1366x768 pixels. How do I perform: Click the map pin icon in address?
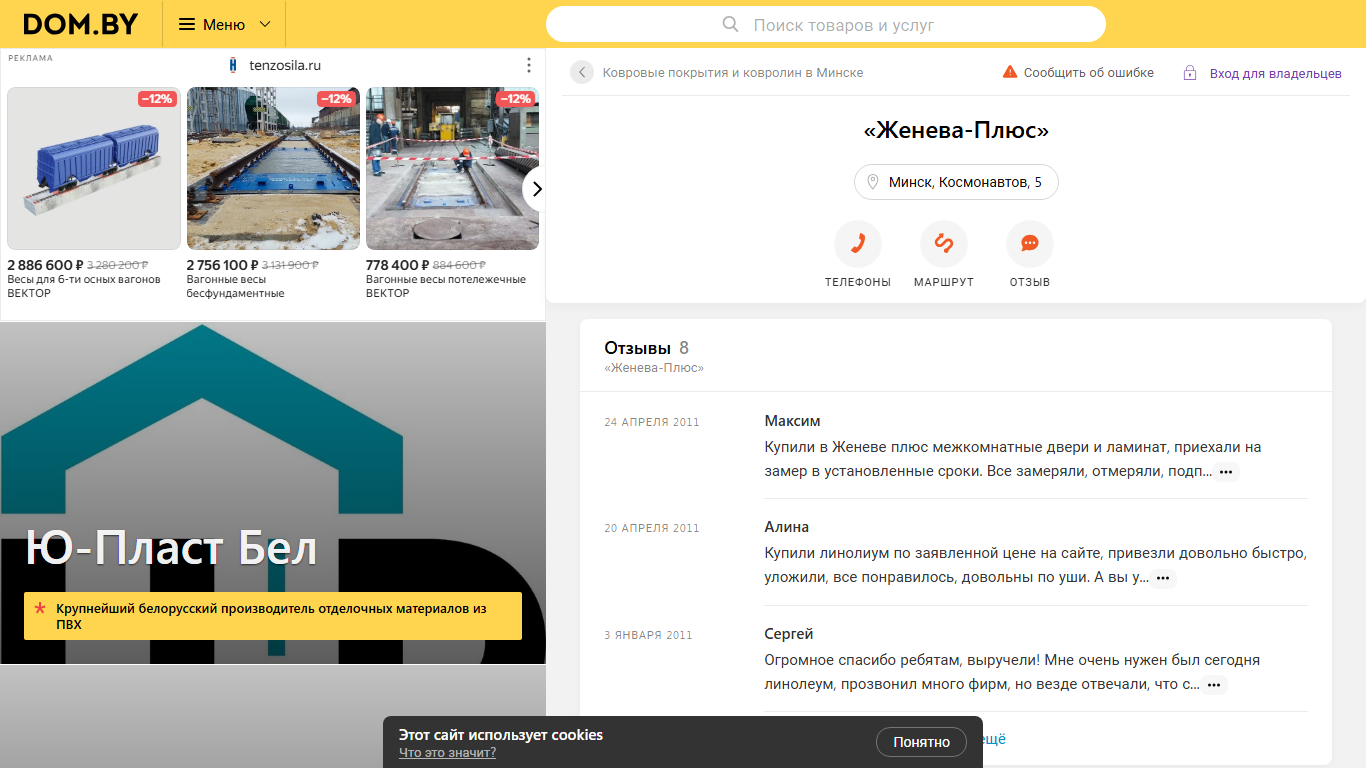pyautogui.click(x=873, y=182)
